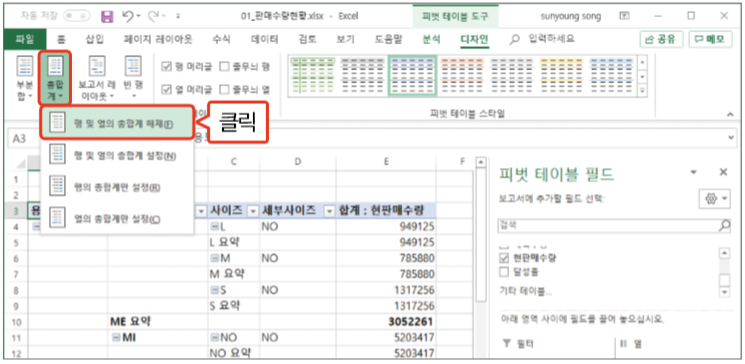The width and height of the screenshot is (745, 364).
Task: Click the save floppy disk icon
Action: pyautogui.click(x=108, y=17)
